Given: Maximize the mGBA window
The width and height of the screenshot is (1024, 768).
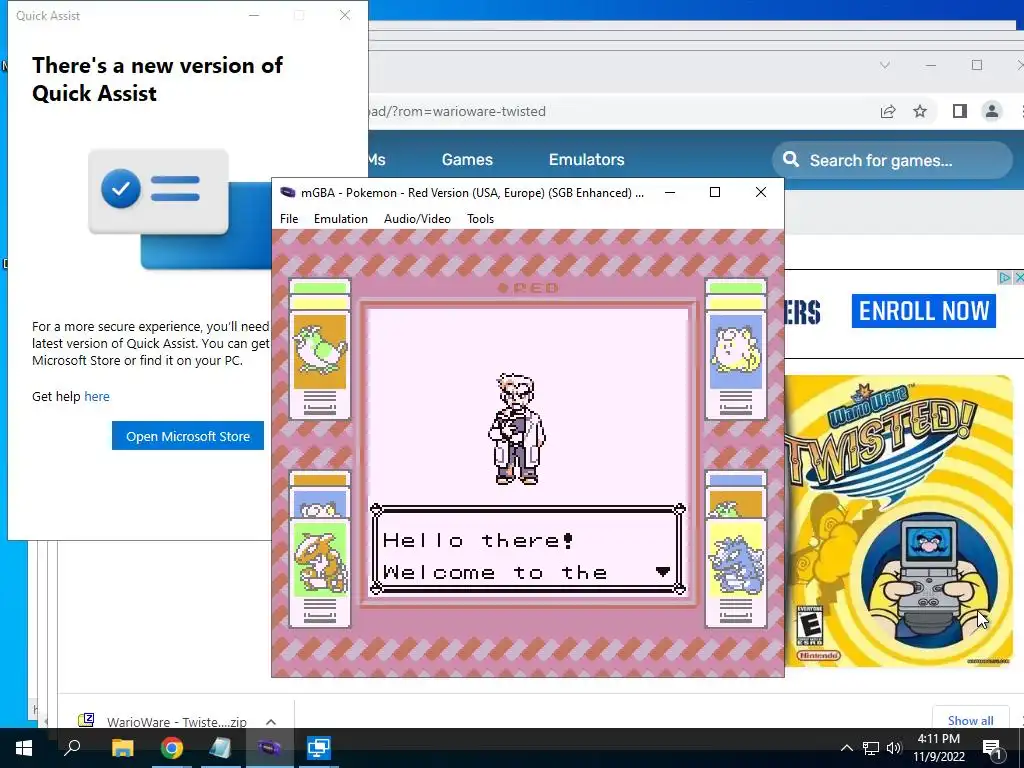Looking at the screenshot, I should coord(715,192).
